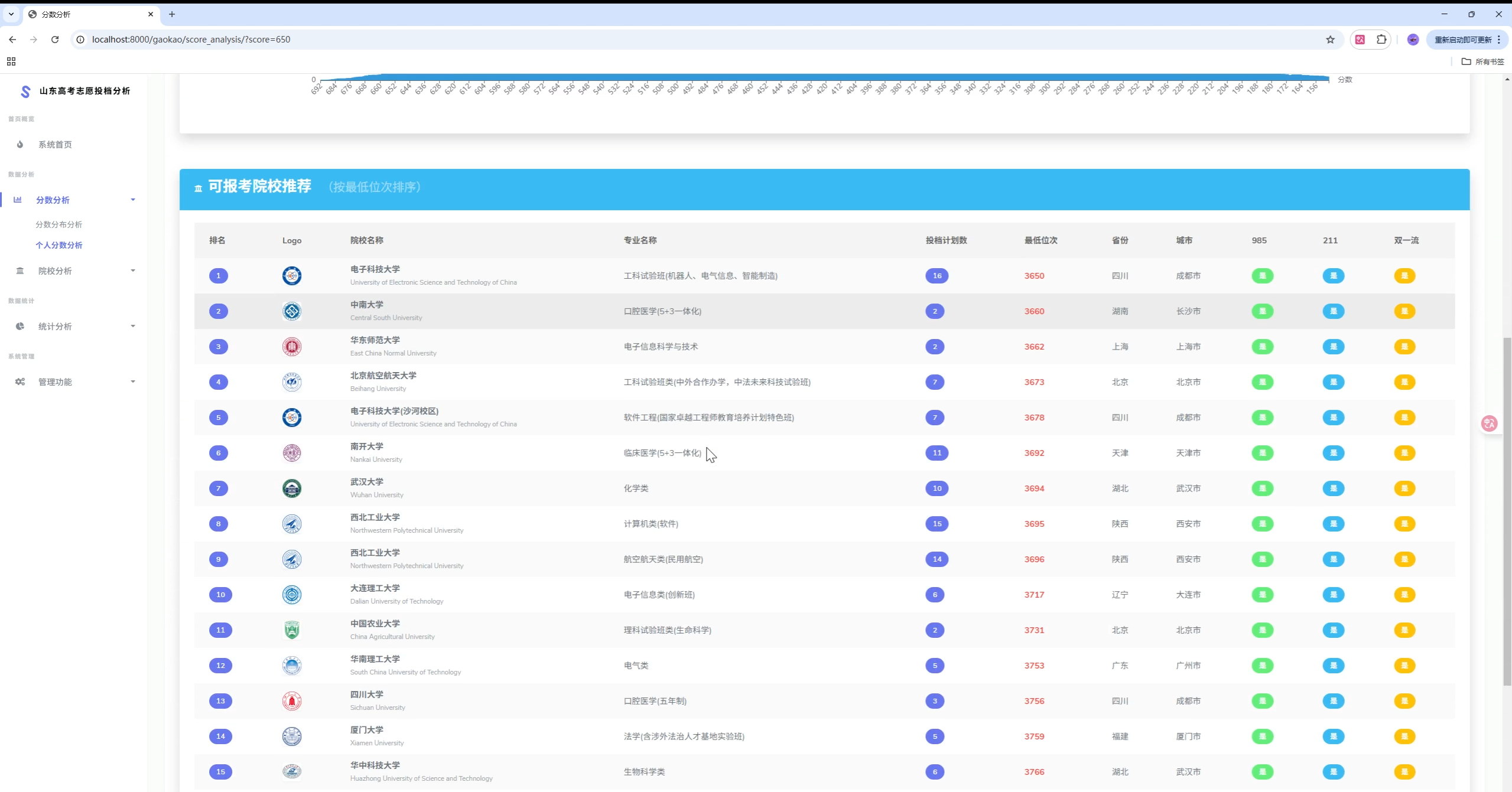Click the 投档计划数 column header
The image size is (1512, 792).
coord(947,240)
